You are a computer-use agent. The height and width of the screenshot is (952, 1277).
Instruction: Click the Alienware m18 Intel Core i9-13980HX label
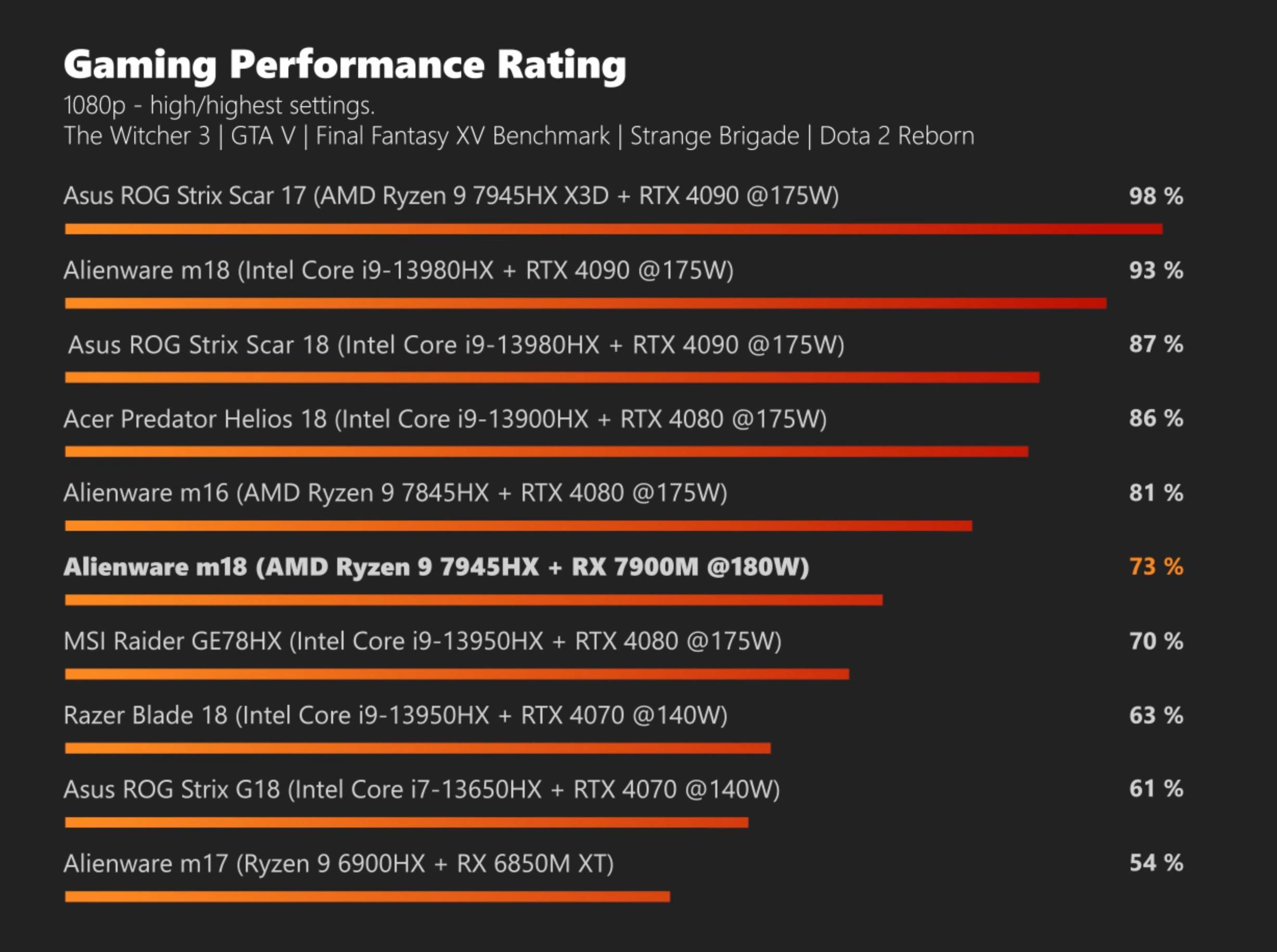[x=398, y=270]
